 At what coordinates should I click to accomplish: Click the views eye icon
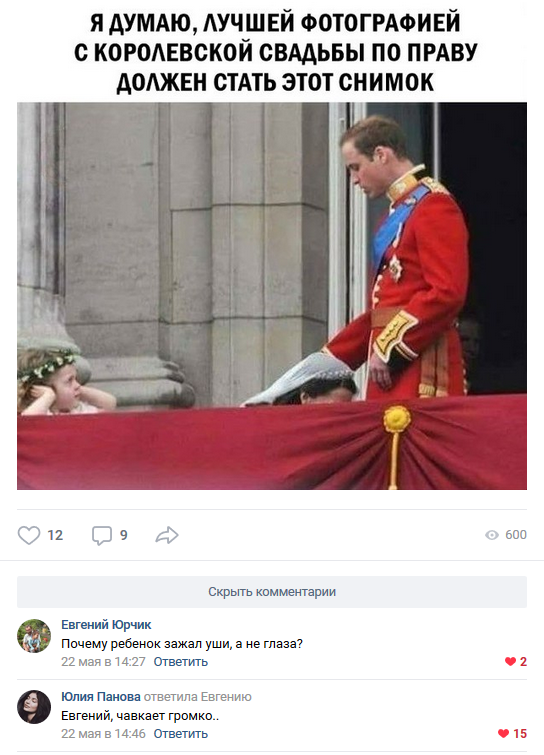(x=492, y=535)
